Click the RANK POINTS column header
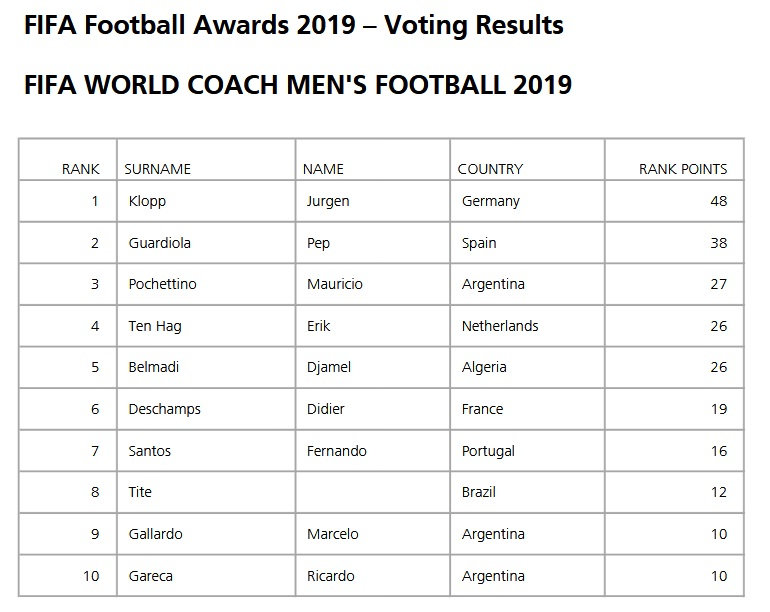 [683, 169]
